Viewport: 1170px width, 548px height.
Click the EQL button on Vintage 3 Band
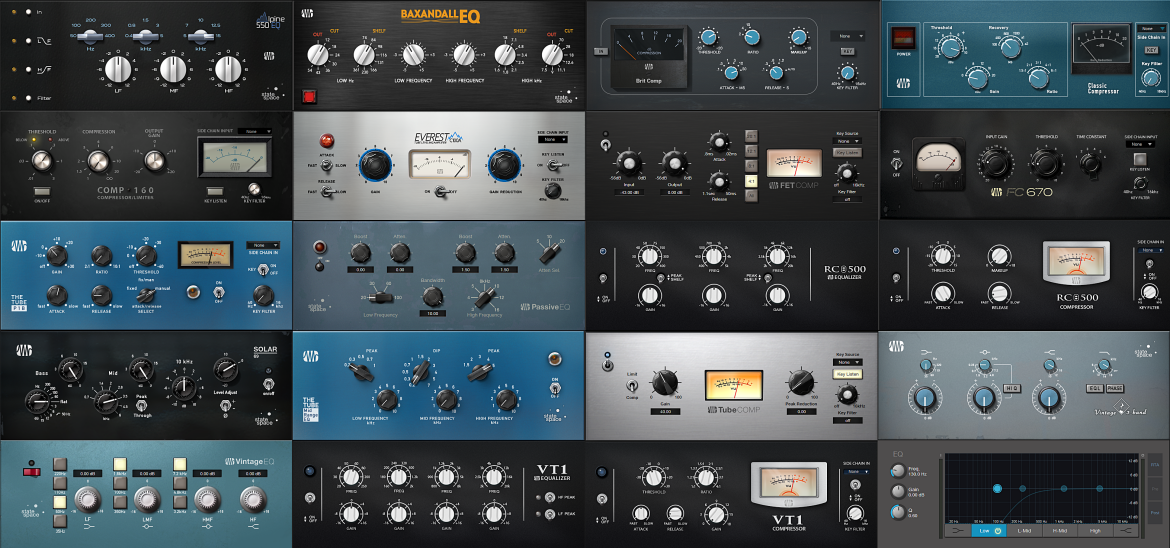pos(1095,388)
